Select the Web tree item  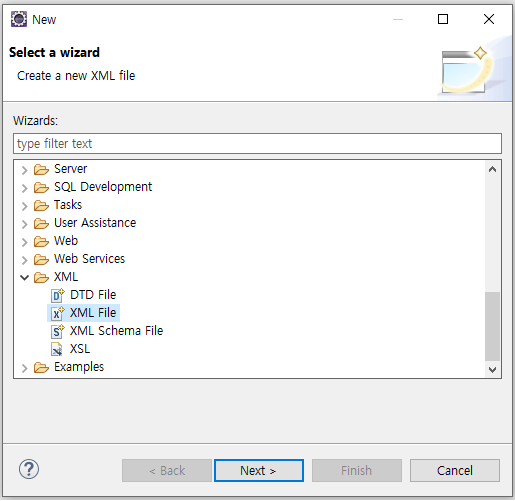point(66,241)
